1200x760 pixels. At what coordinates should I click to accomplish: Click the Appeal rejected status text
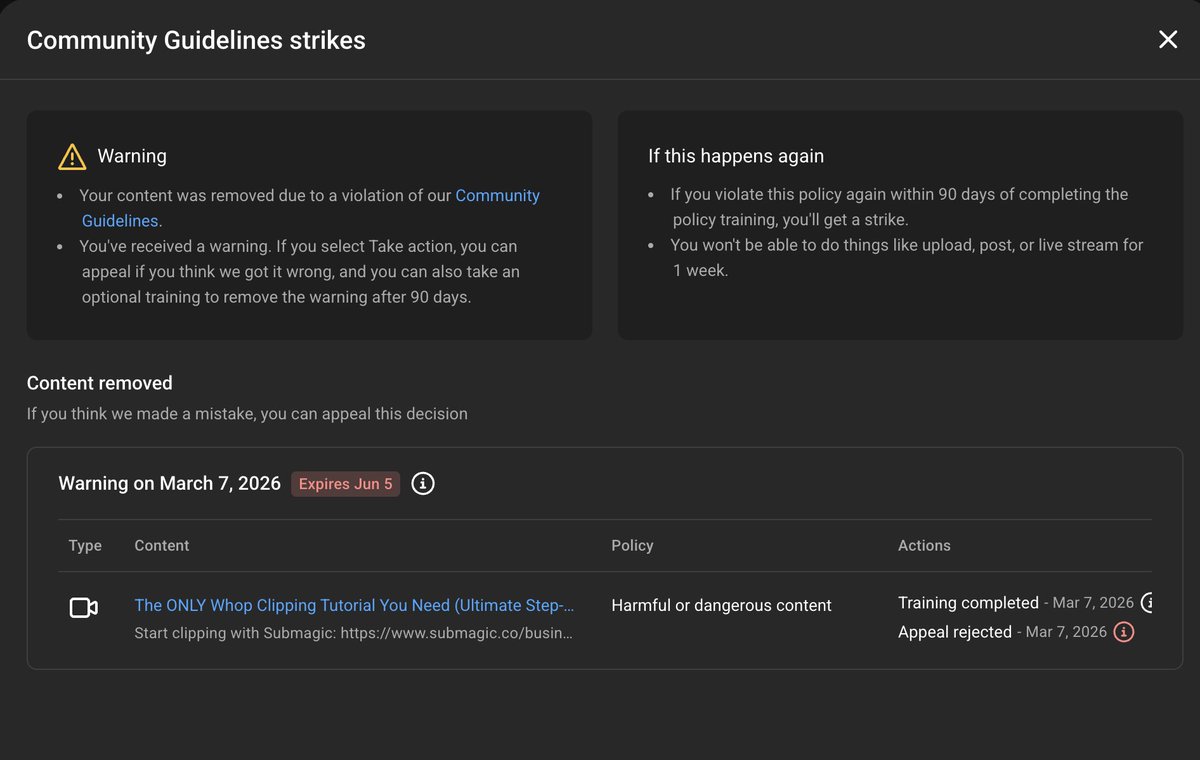[x=954, y=632]
